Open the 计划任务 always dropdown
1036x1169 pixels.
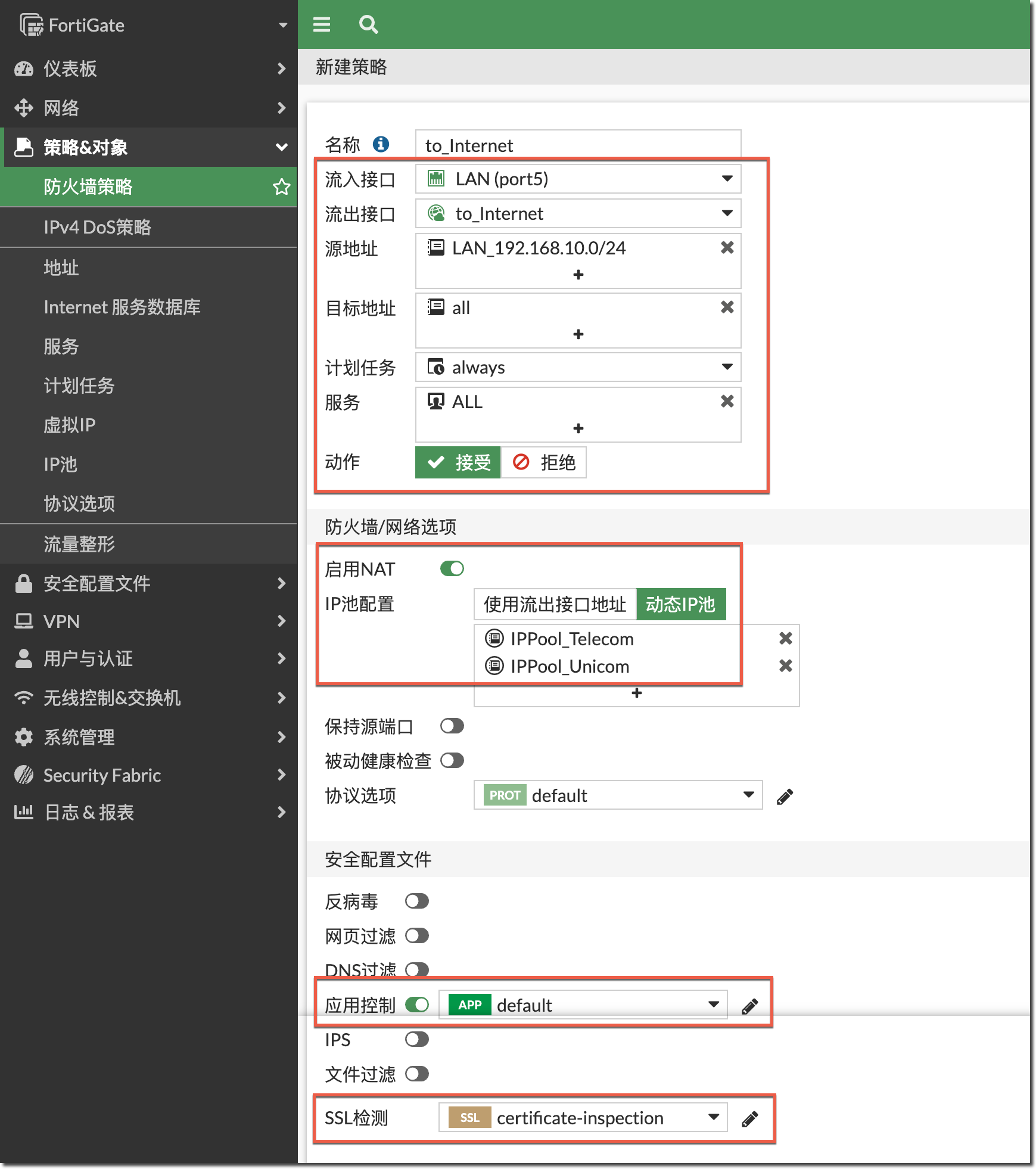point(577,367)
